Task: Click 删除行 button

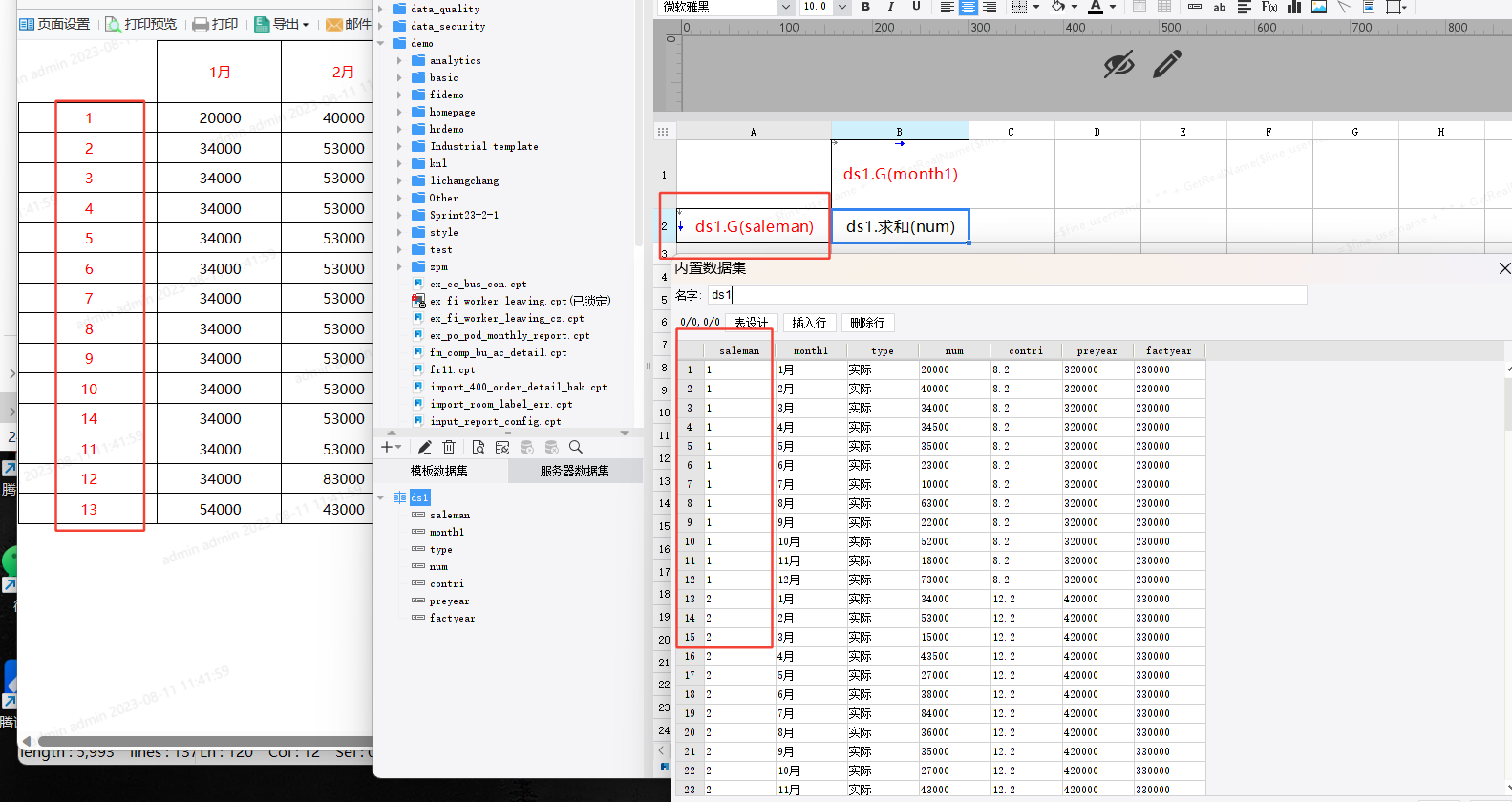Action: tap(867, 323)
